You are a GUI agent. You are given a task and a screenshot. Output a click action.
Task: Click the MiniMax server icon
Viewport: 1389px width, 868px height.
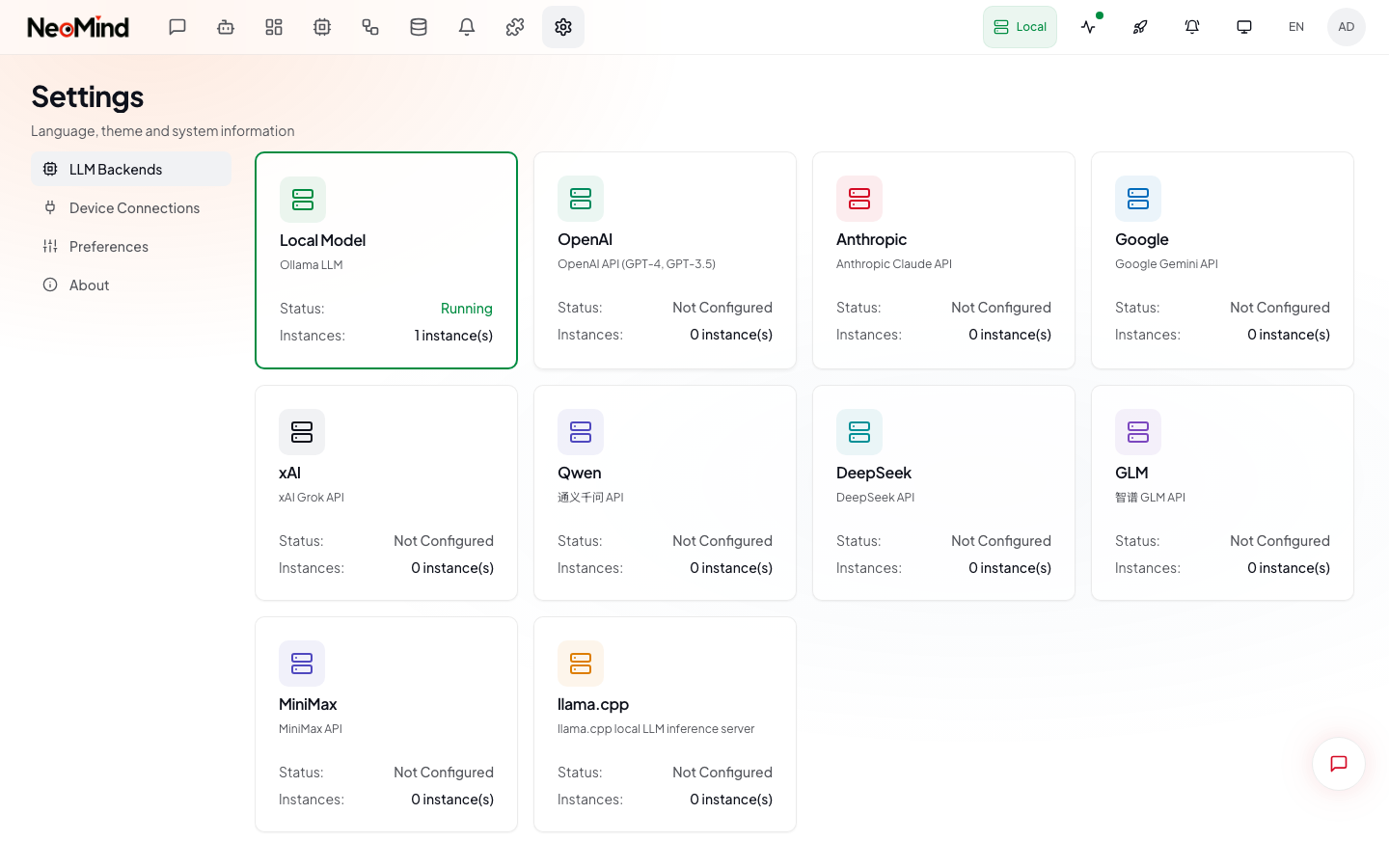(302, 664)
